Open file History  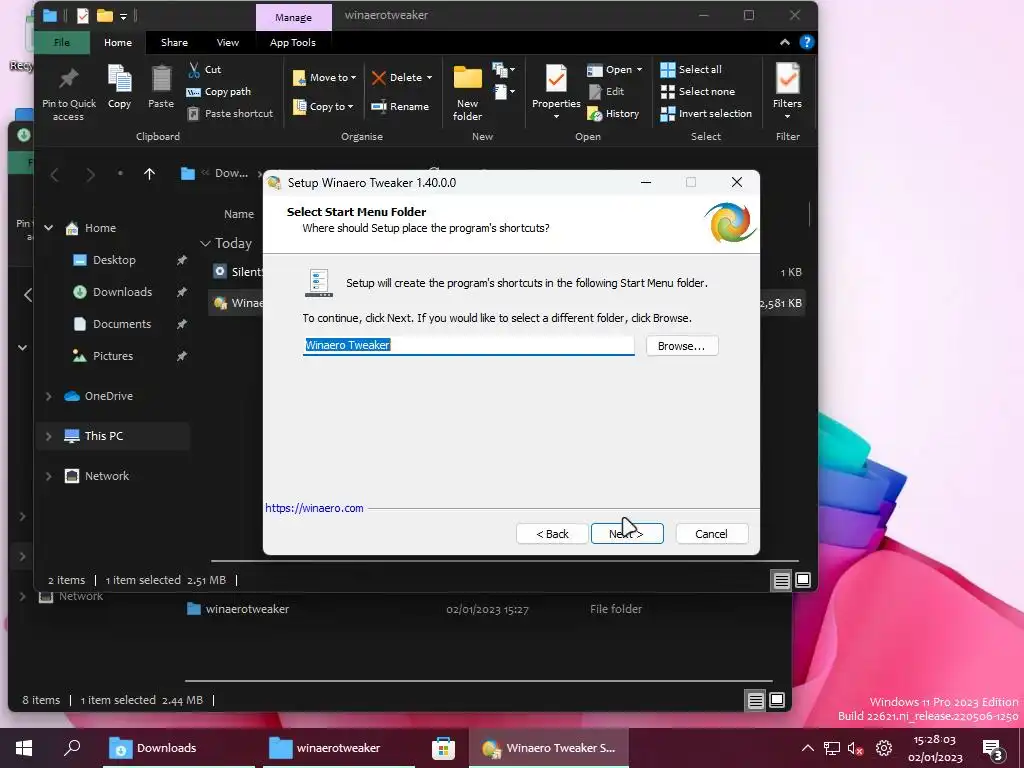tap(613, 114)
